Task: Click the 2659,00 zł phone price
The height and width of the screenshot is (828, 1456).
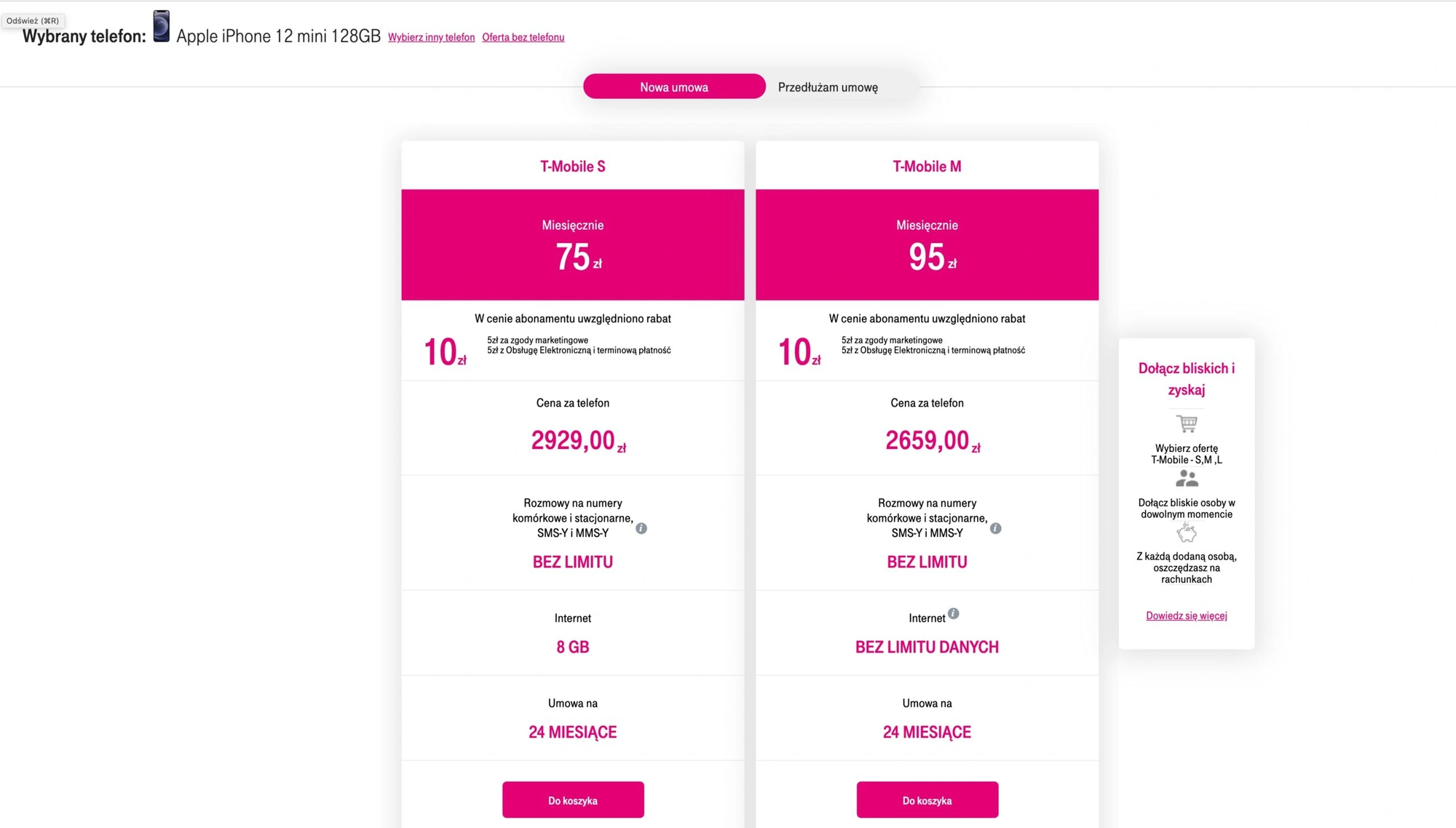Action: pos(933,440)
